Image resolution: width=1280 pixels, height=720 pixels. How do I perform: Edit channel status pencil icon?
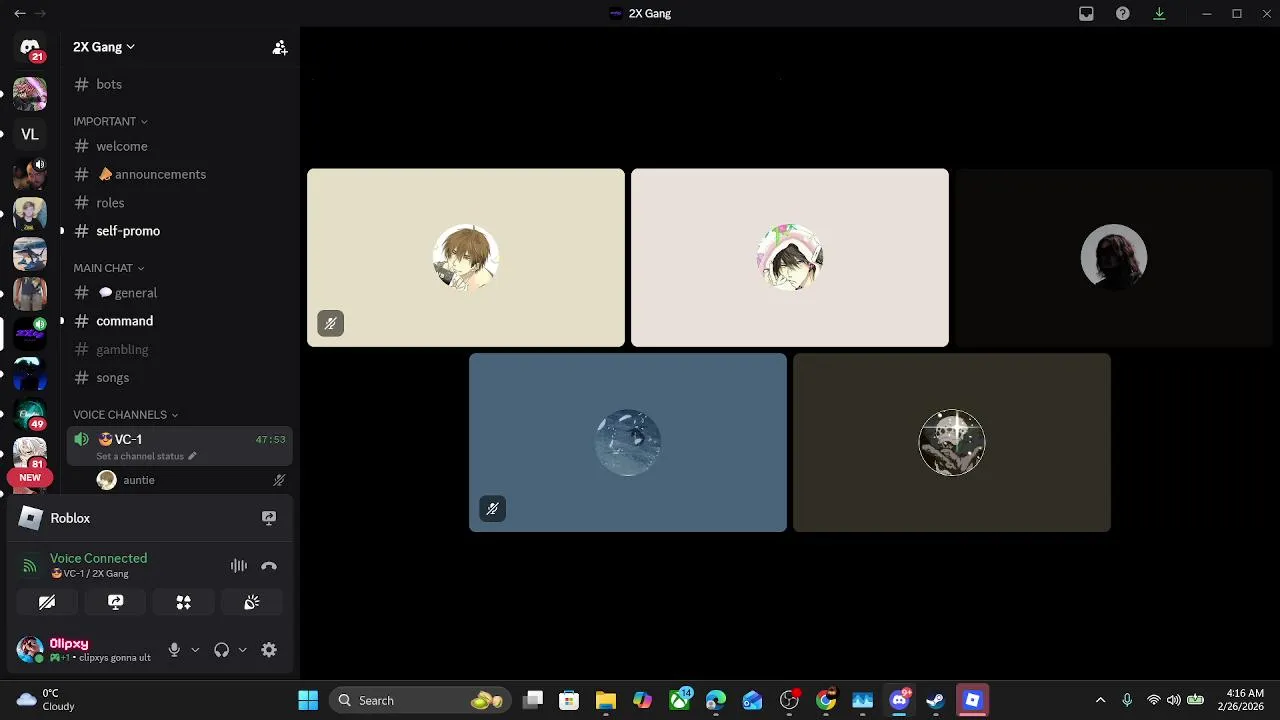(x=192, y=456)
